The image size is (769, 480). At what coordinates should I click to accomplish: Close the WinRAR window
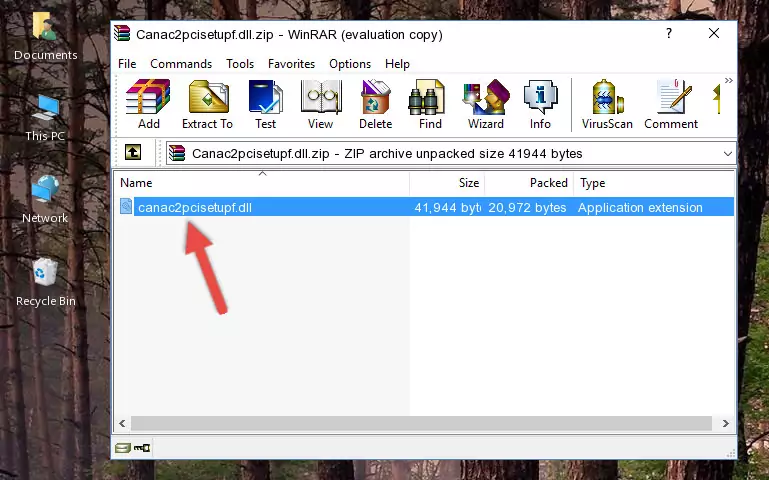point(714,33)
